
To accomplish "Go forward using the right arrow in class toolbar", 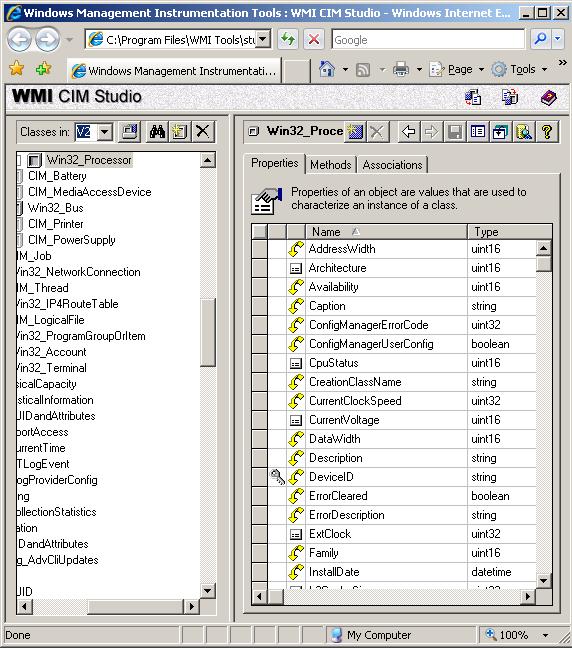I will coord(431,132).
